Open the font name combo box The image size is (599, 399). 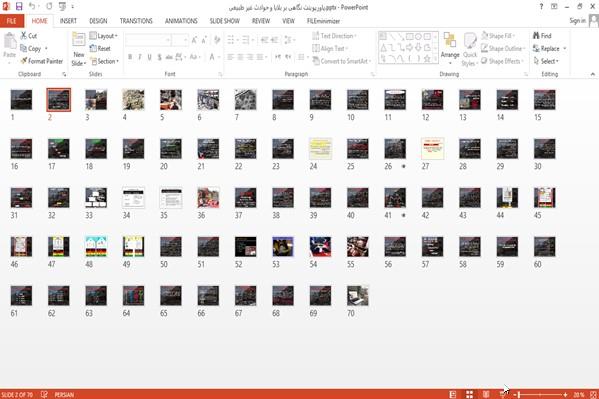[148, 40]
